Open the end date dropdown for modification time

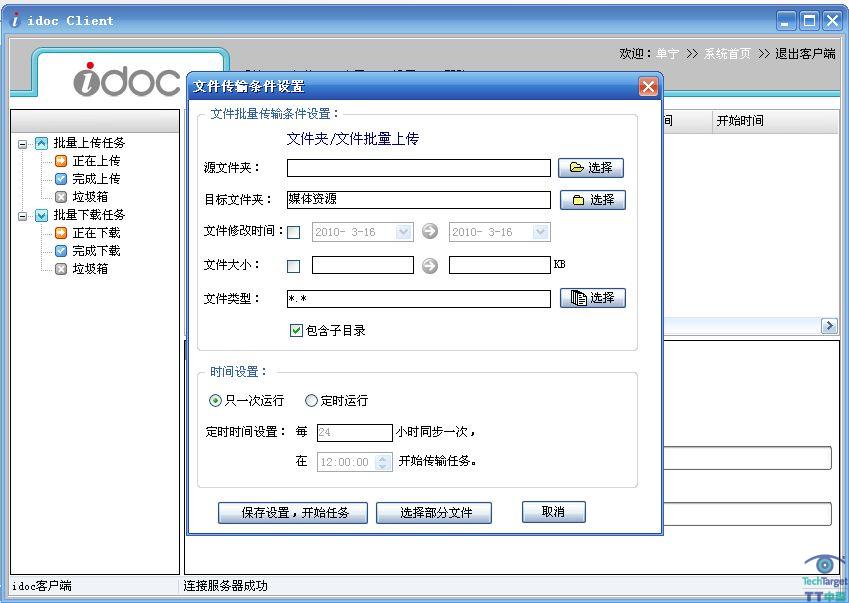[540, 232]
